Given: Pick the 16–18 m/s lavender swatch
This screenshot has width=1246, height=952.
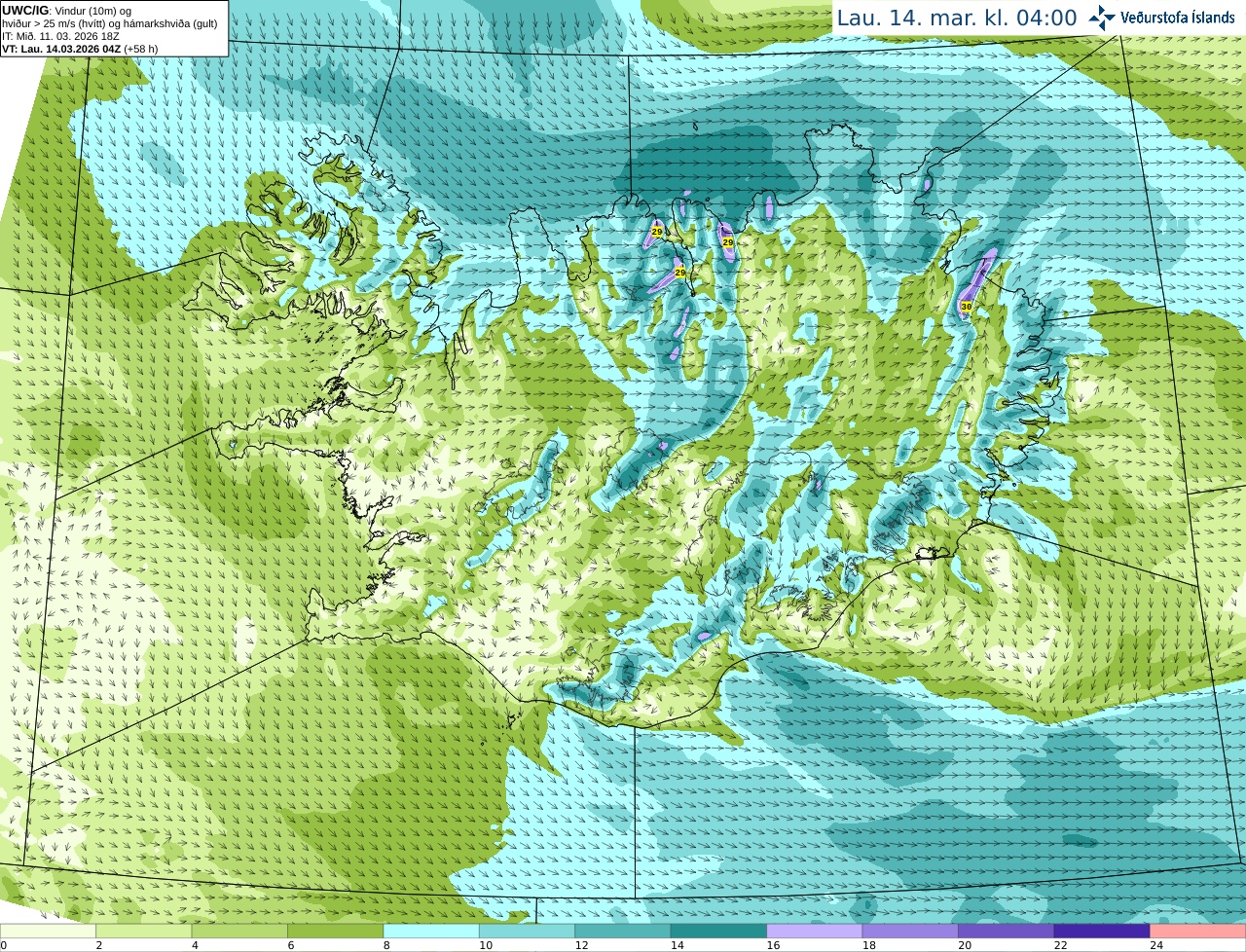Looking at the screenshot, I should tap(815, 931).
